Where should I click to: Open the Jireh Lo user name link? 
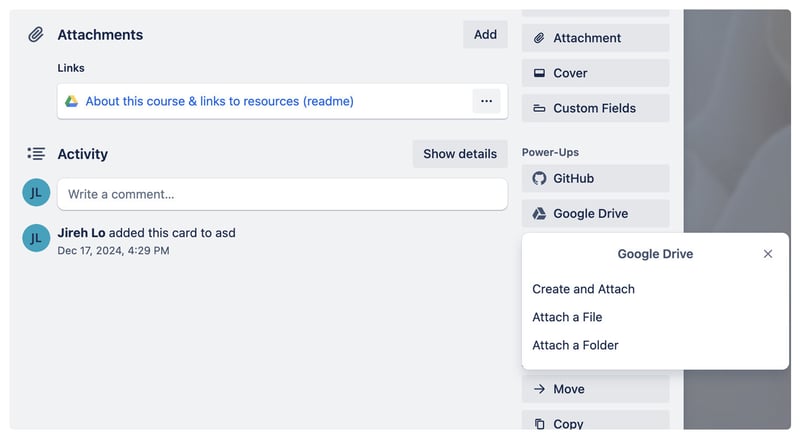81,233
